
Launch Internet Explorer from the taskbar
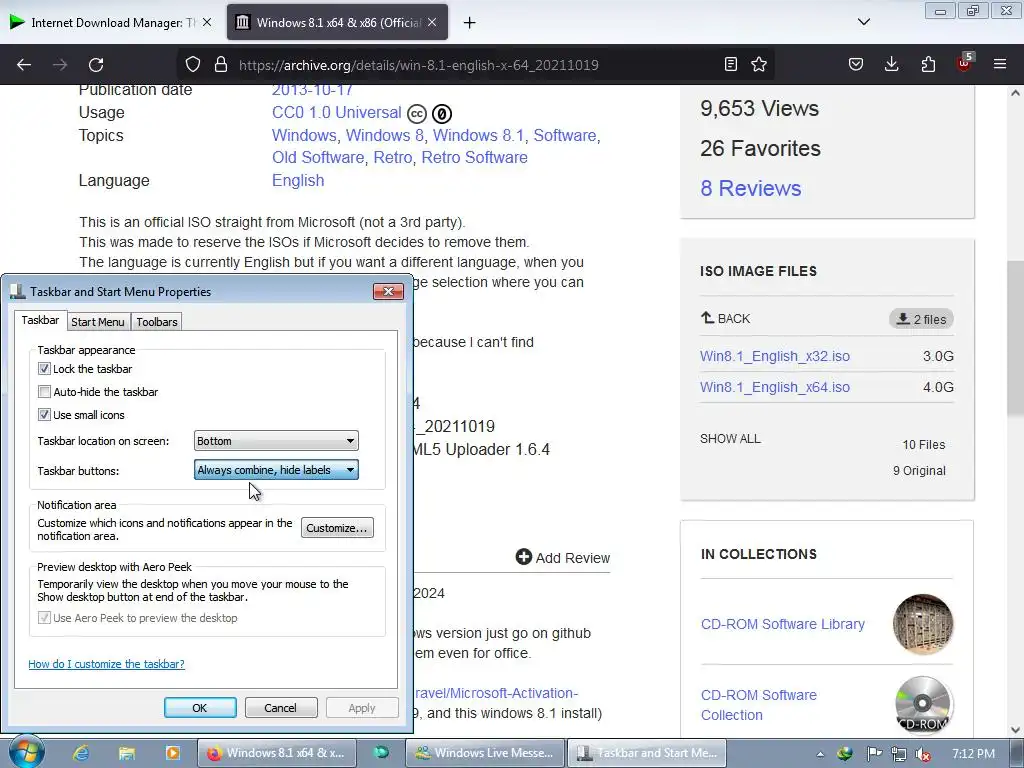point(81,754)
